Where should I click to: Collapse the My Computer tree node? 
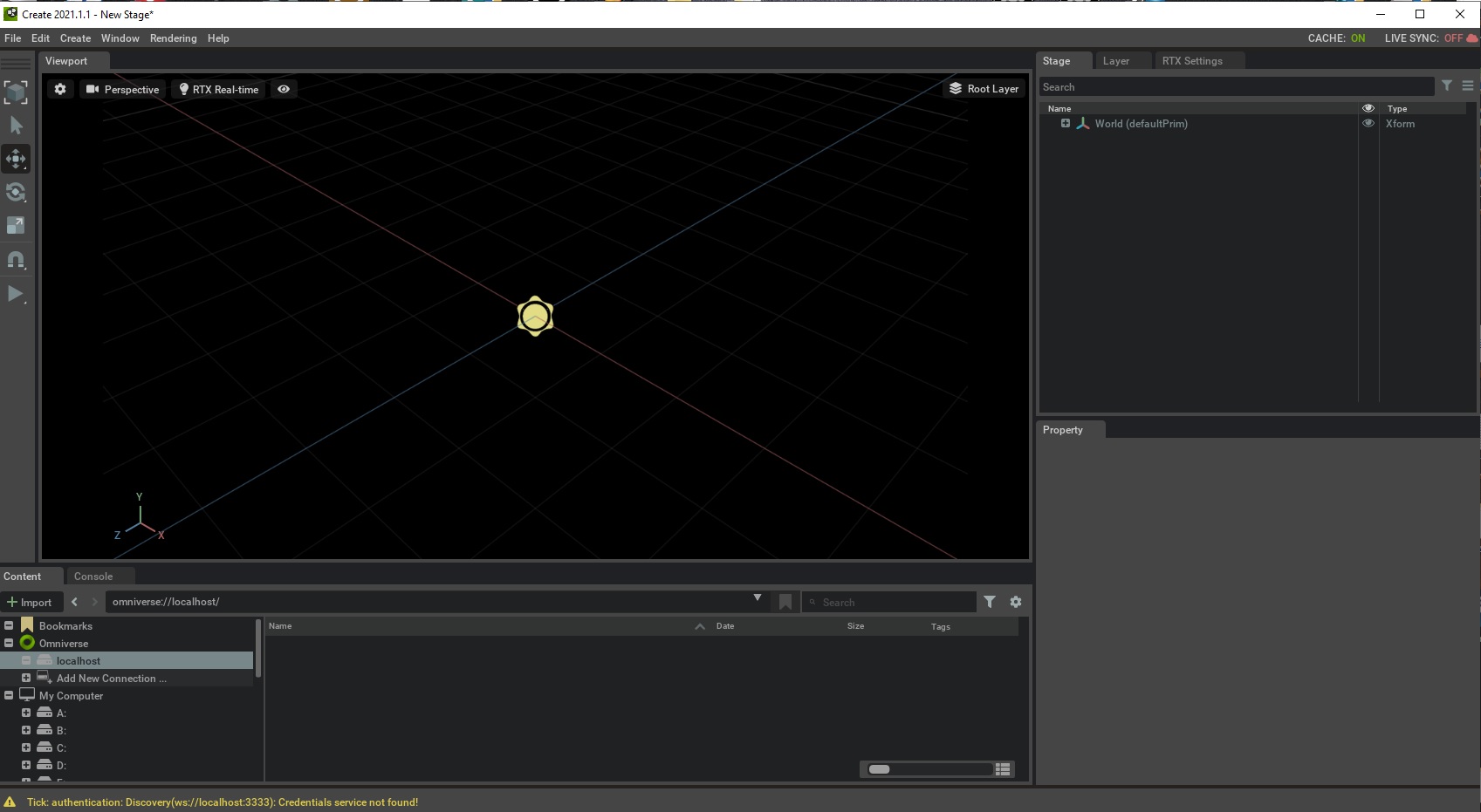point(9,695)
